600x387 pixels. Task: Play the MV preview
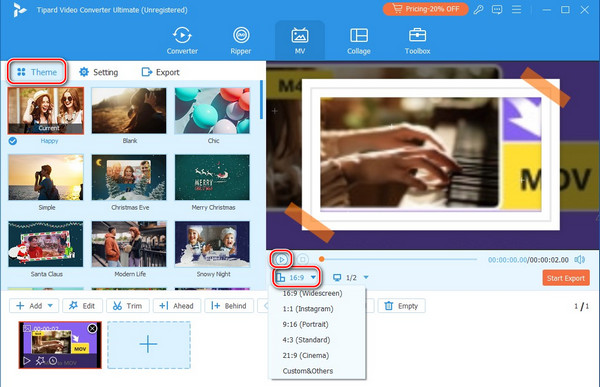[281, 260]
